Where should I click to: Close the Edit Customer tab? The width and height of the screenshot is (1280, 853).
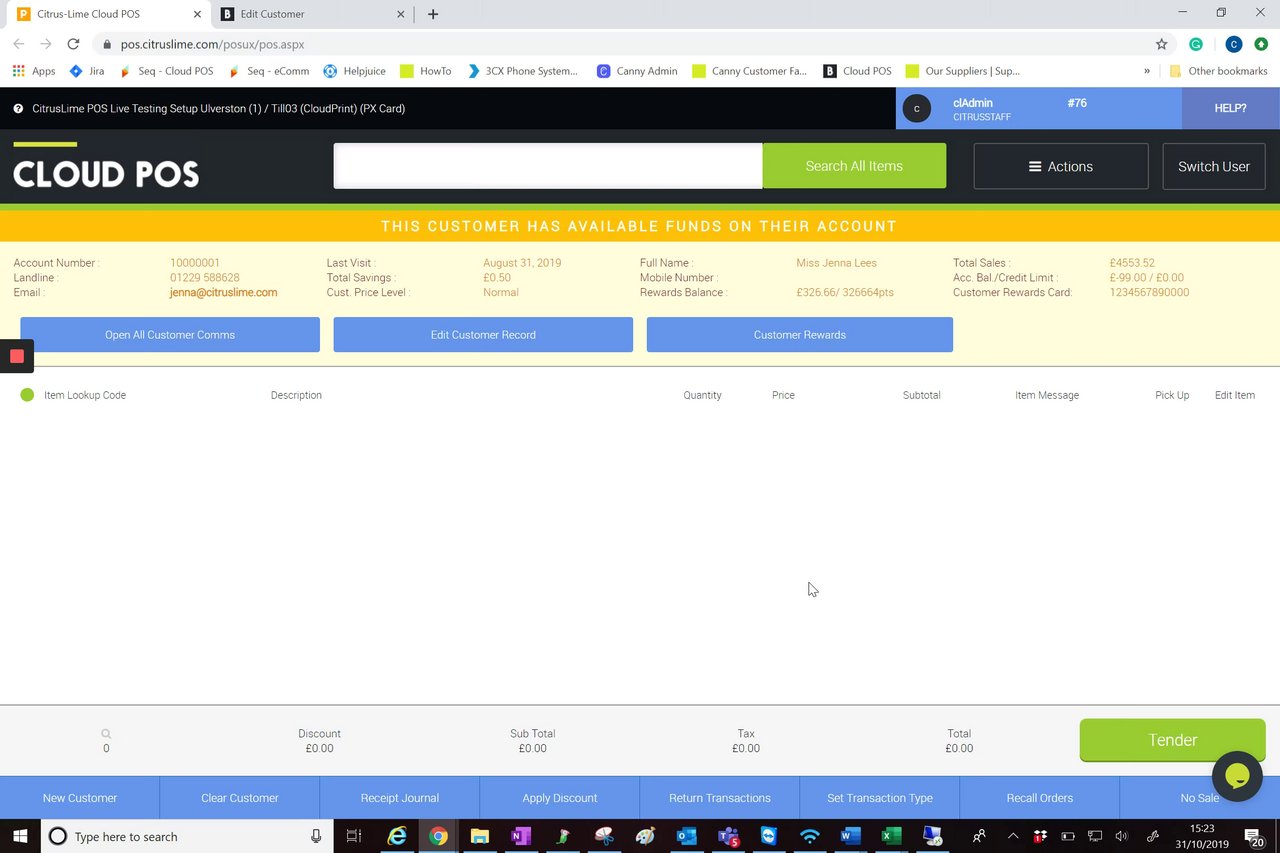click(x=401, y=14)
